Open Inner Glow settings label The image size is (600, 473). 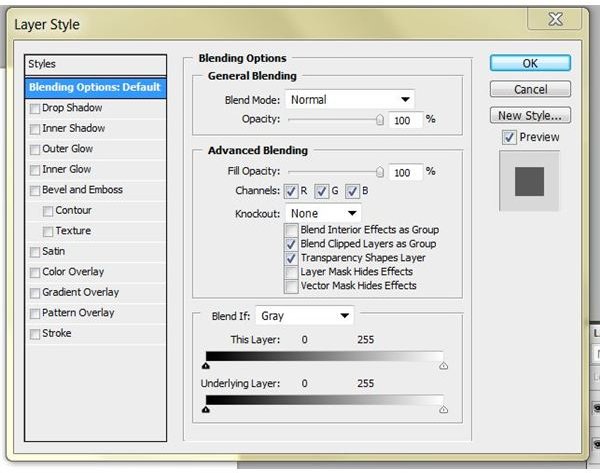click(x=67, y=169)
